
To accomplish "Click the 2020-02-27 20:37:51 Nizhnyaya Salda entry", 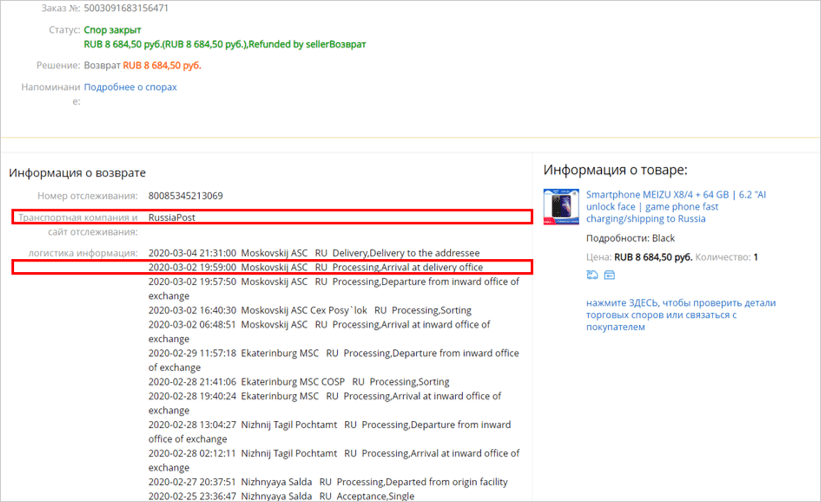I will pyautogui.click(x=328, y=482).
